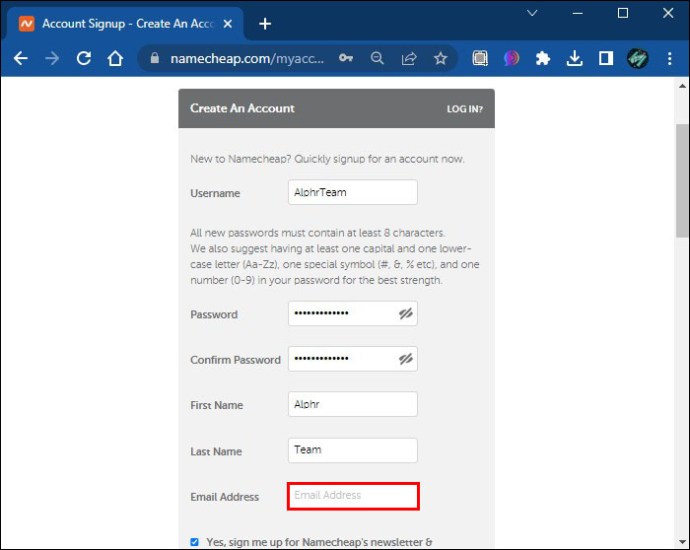The height and width of the screenshot is (550, 690).
Task: Show the Confirm Password contents
Action: (x=405, y=359)
